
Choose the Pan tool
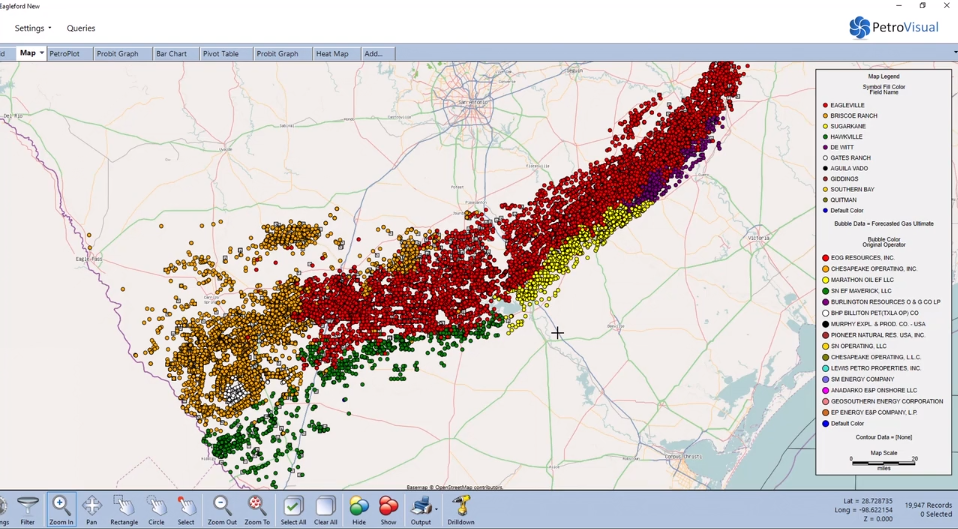pos(92,508)
